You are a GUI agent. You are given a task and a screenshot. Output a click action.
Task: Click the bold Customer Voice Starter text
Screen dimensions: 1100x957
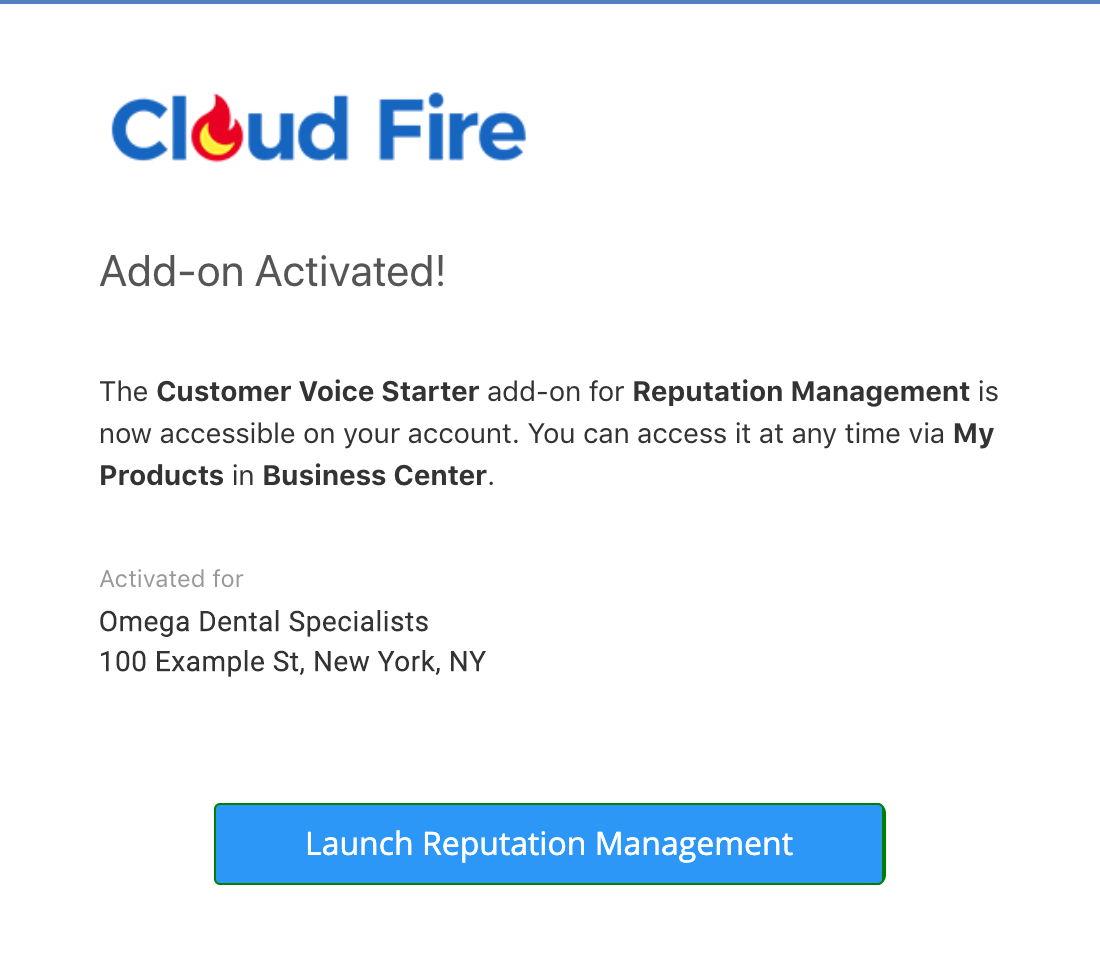(318, 392)
